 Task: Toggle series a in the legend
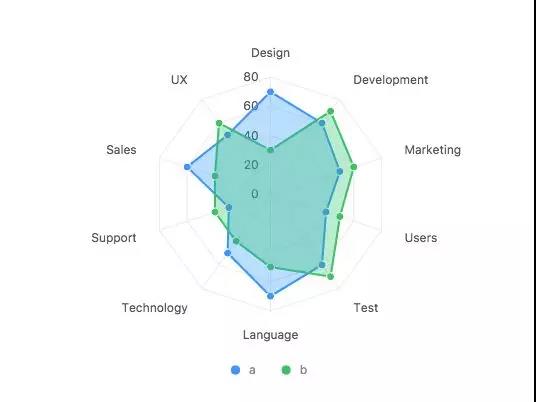pyautogui.click(x=243, y=370)
